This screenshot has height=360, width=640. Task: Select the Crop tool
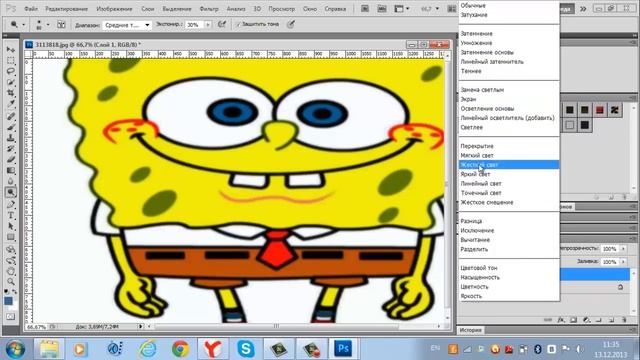point(11,93)
